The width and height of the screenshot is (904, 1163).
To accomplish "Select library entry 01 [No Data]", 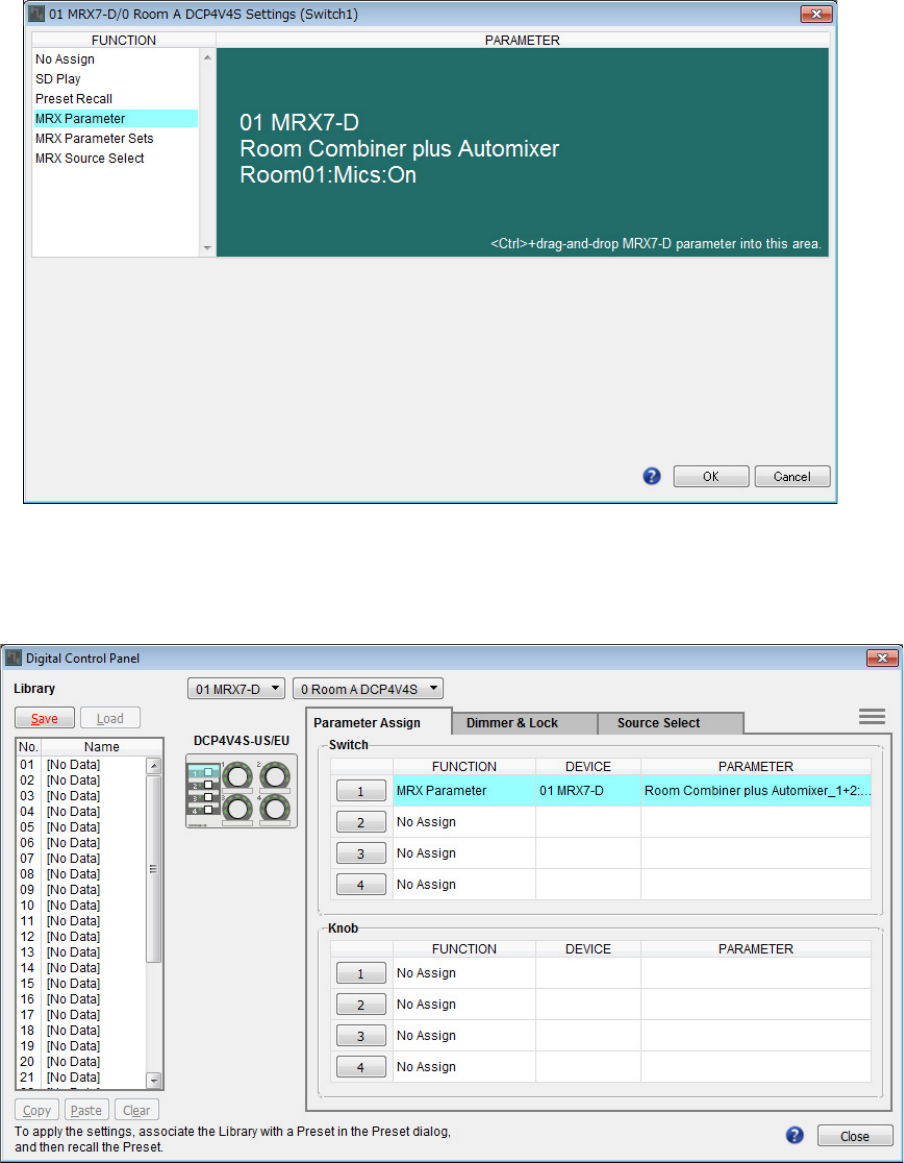I will tap(82, 764).
